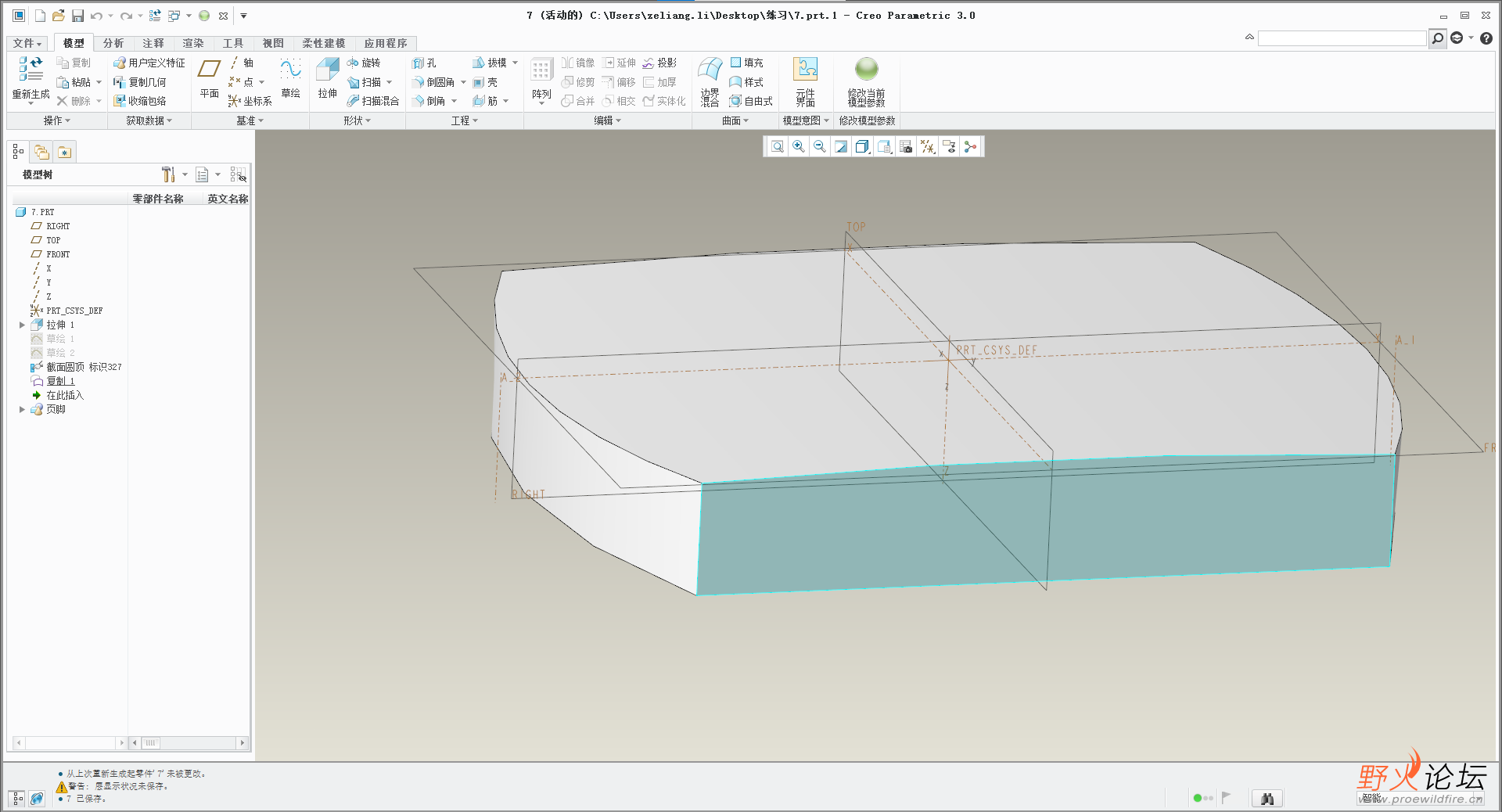Image resolution: width=1502 pixels, height=812 pixels.
Task: Undo the last action
Action: (96, 16)
